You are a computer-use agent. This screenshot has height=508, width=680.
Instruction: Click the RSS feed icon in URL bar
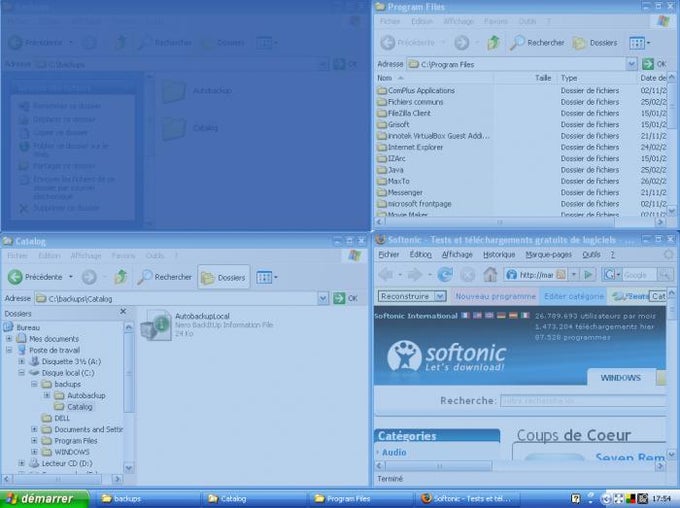(561, 275)
